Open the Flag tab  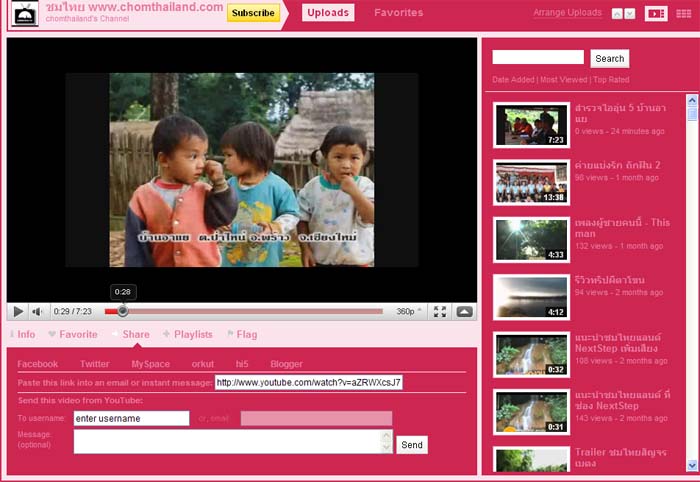point(242,334)
